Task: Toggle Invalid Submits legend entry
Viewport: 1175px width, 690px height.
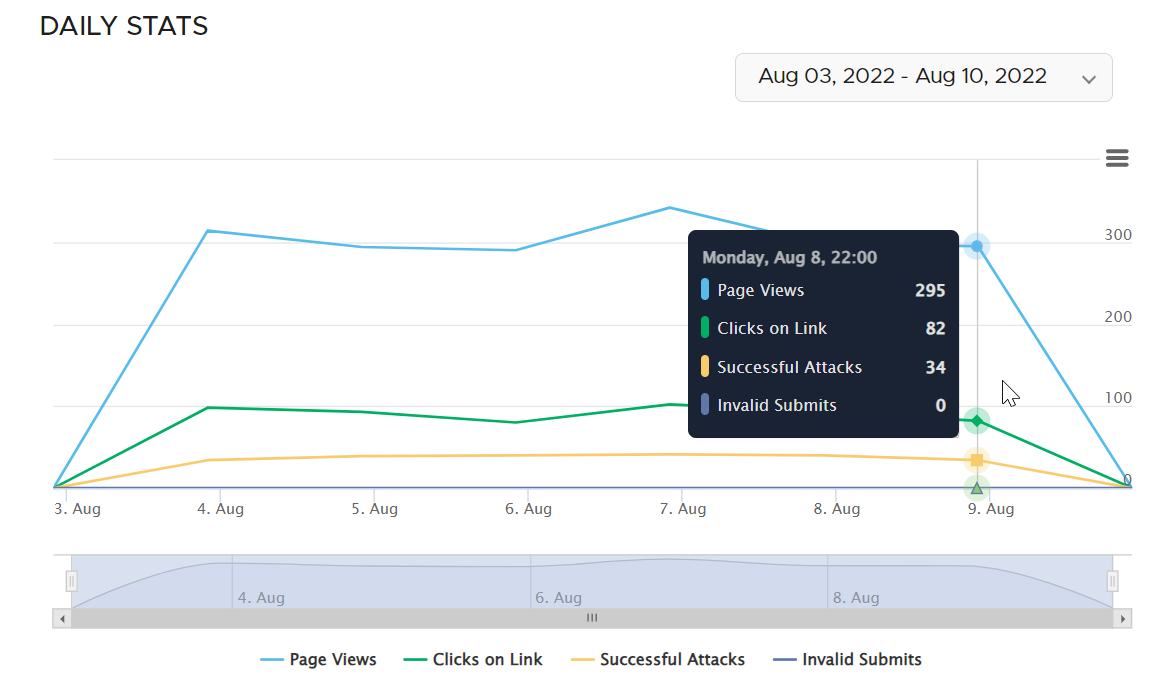Action: coord(847,659)
